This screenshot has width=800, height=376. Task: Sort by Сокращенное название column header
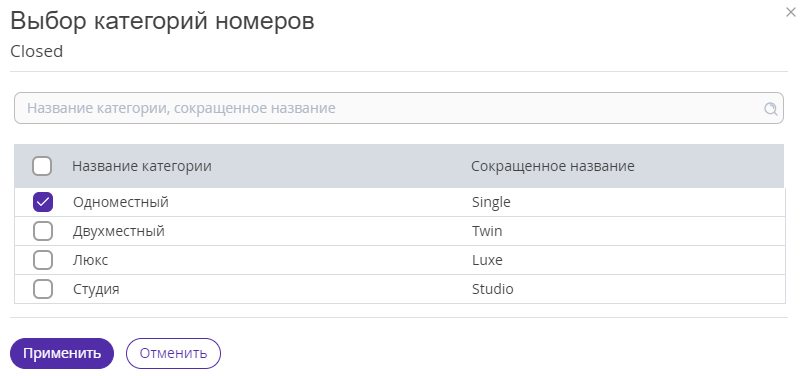click(553, 166)
